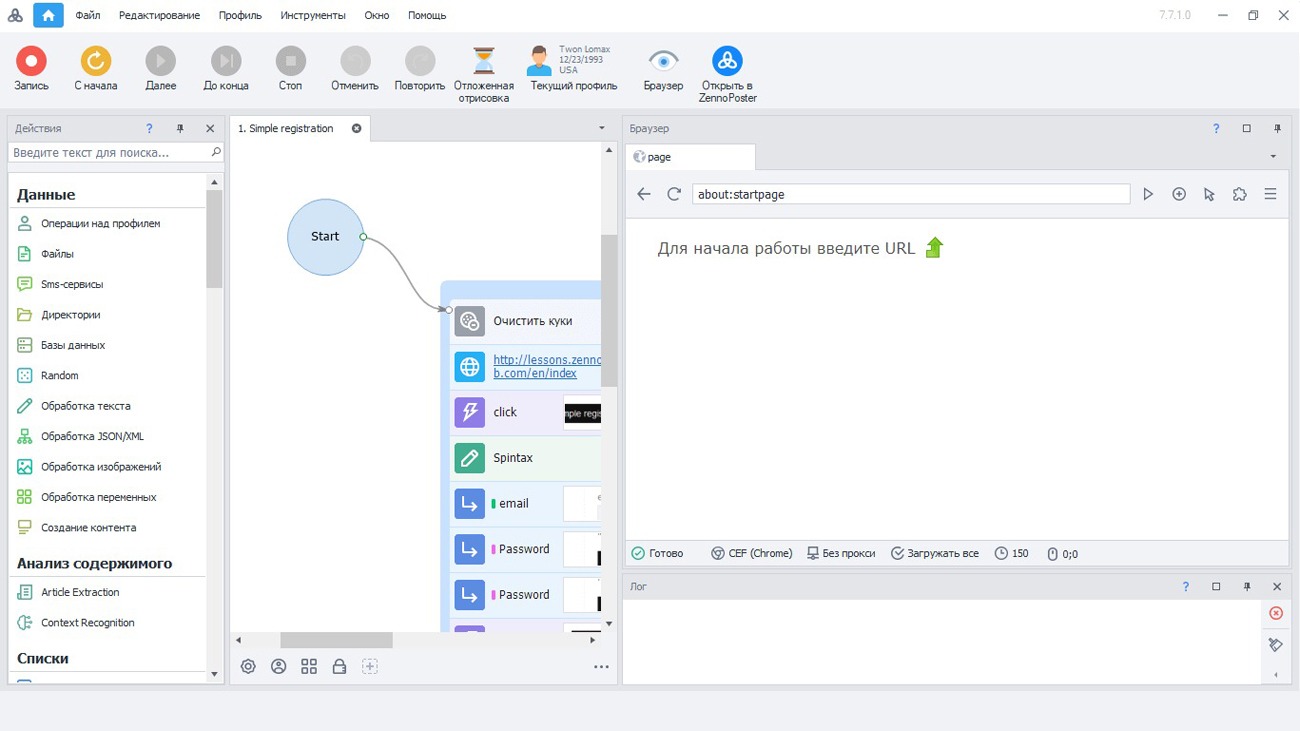This screenshot has height=731, width=1300.
Task: Clear the log with red X icon
Action: [1275, 613]
